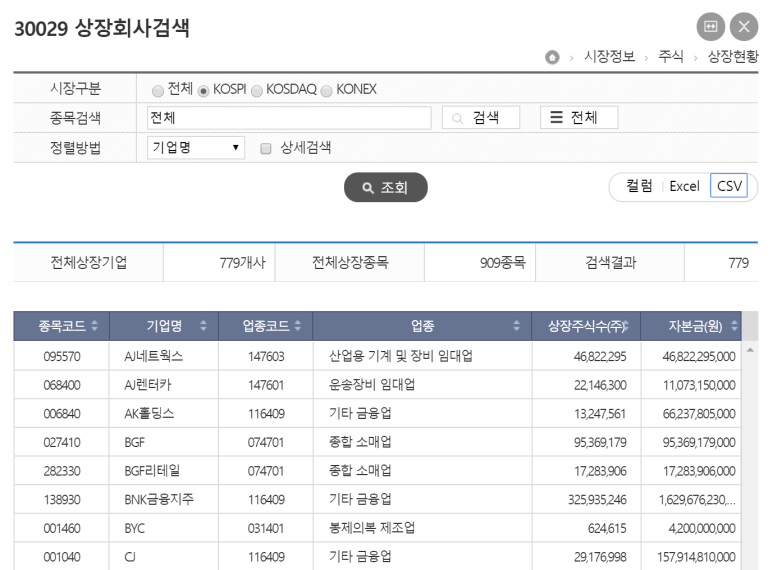773x570 pixels.
Task: Sort by 상장주식수 column arrows
Action: click(x=626, y=325)
